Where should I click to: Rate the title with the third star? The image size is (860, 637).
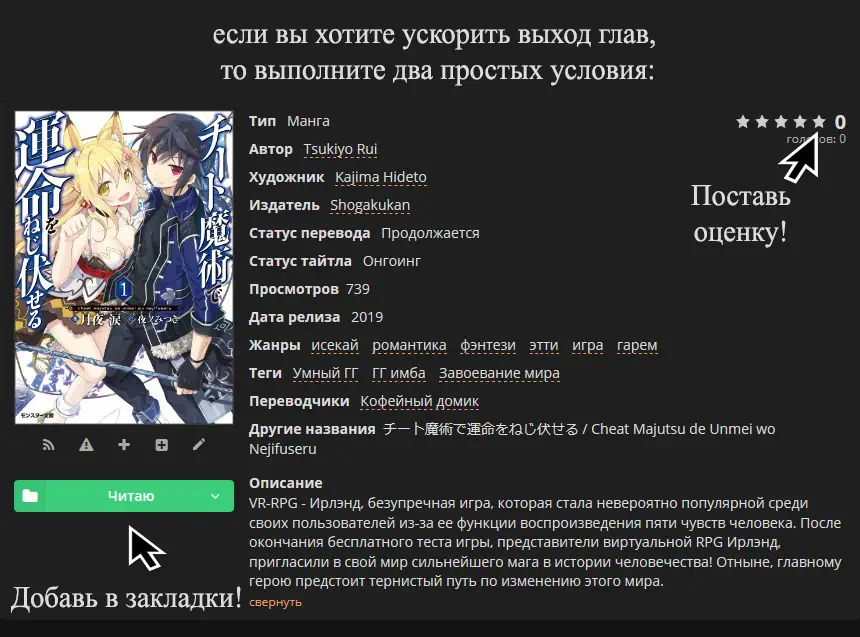781,121
